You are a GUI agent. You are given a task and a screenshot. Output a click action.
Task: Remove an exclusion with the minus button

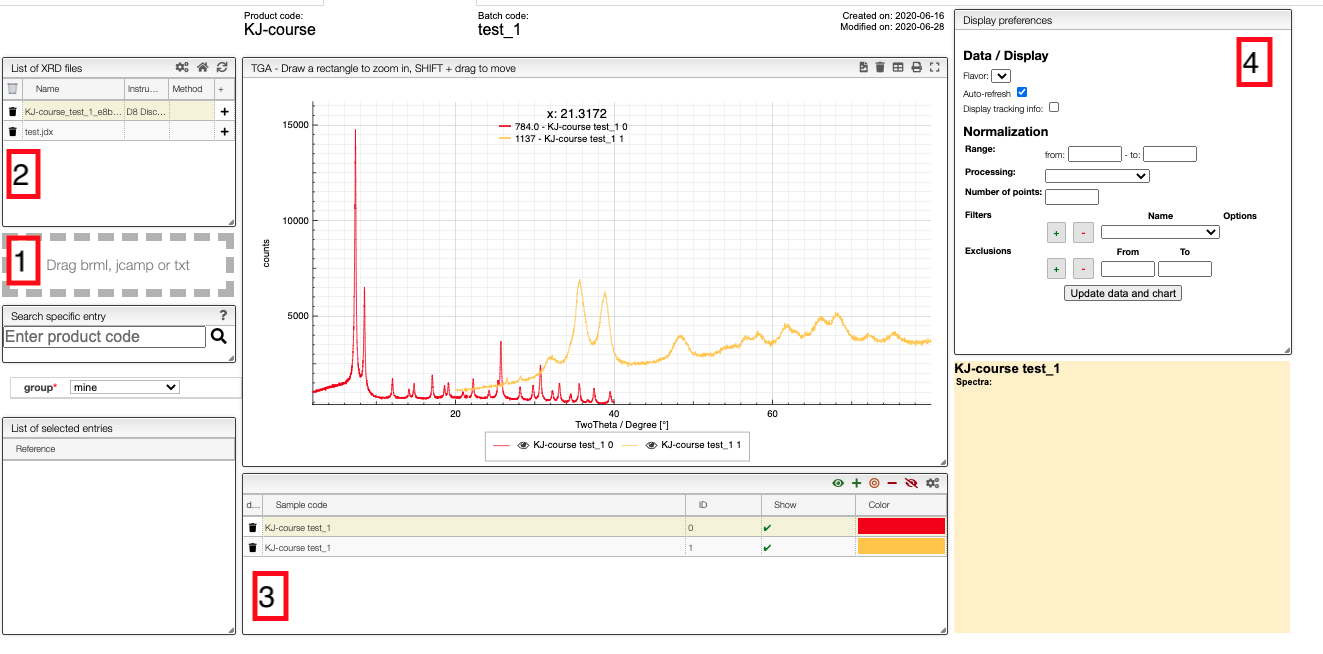(x=1083, y=269)
